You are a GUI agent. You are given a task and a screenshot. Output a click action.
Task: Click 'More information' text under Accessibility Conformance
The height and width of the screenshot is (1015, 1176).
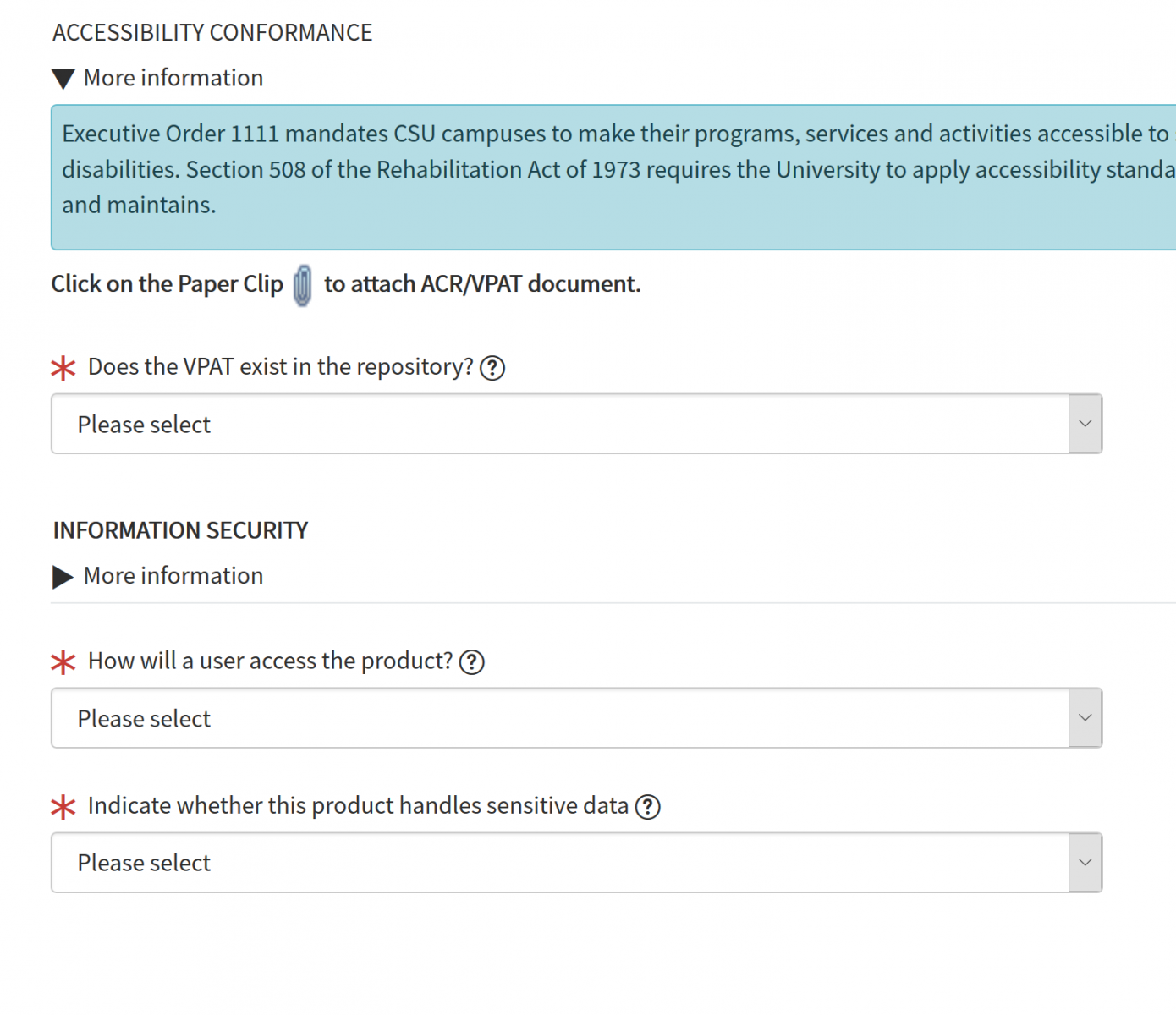(x=173, y=78)
